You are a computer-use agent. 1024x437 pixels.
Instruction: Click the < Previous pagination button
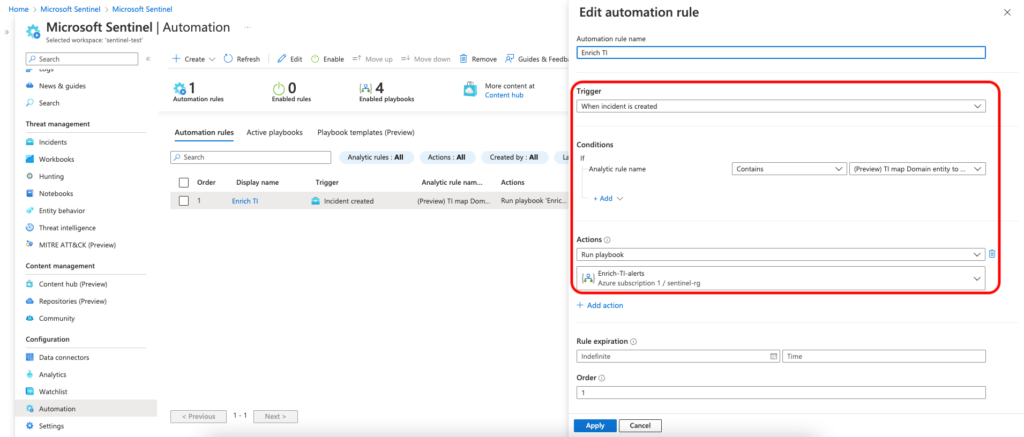tap(199, 416)
